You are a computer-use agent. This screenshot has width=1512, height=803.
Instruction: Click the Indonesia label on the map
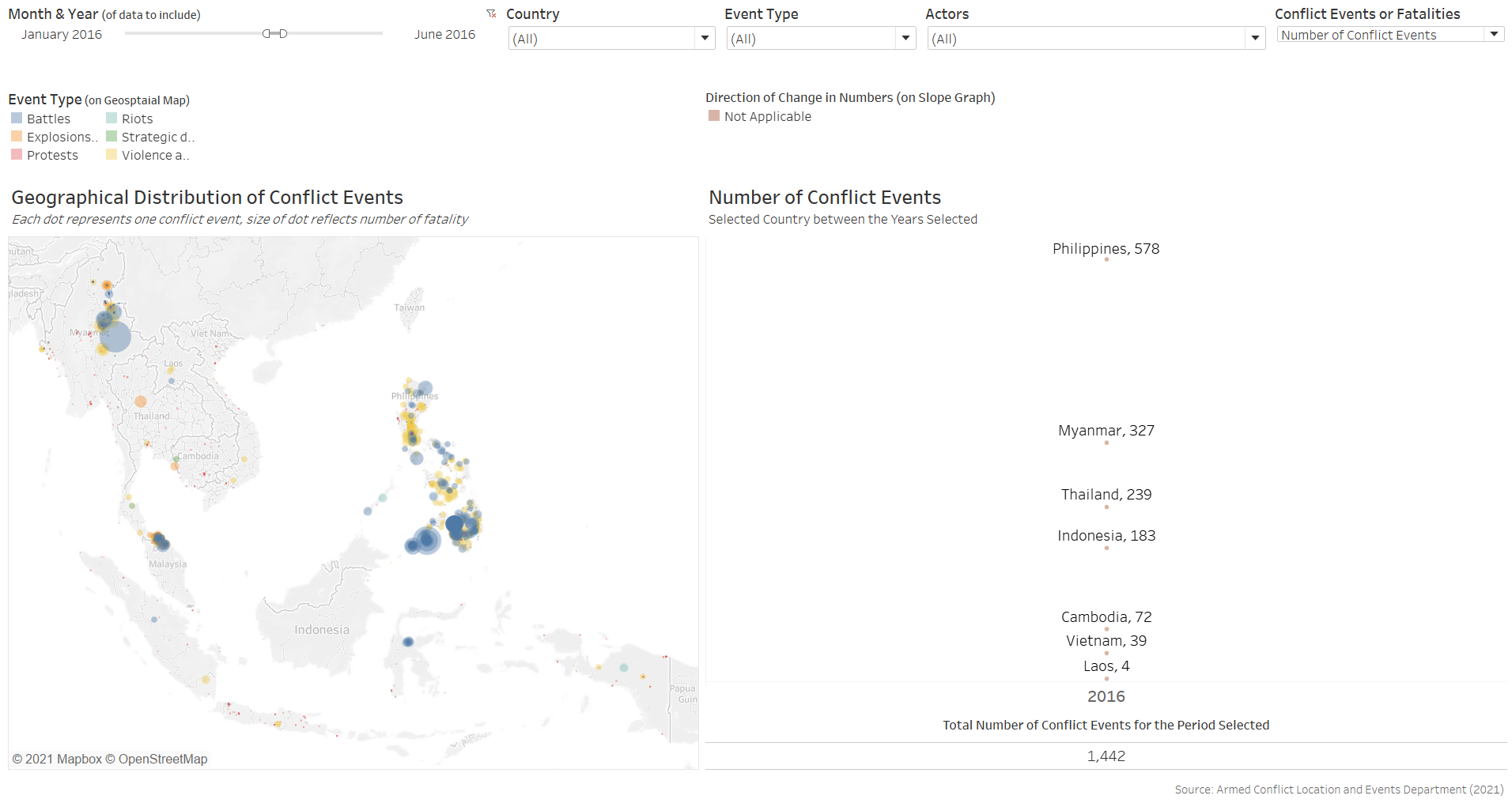[x=322, y=630]
